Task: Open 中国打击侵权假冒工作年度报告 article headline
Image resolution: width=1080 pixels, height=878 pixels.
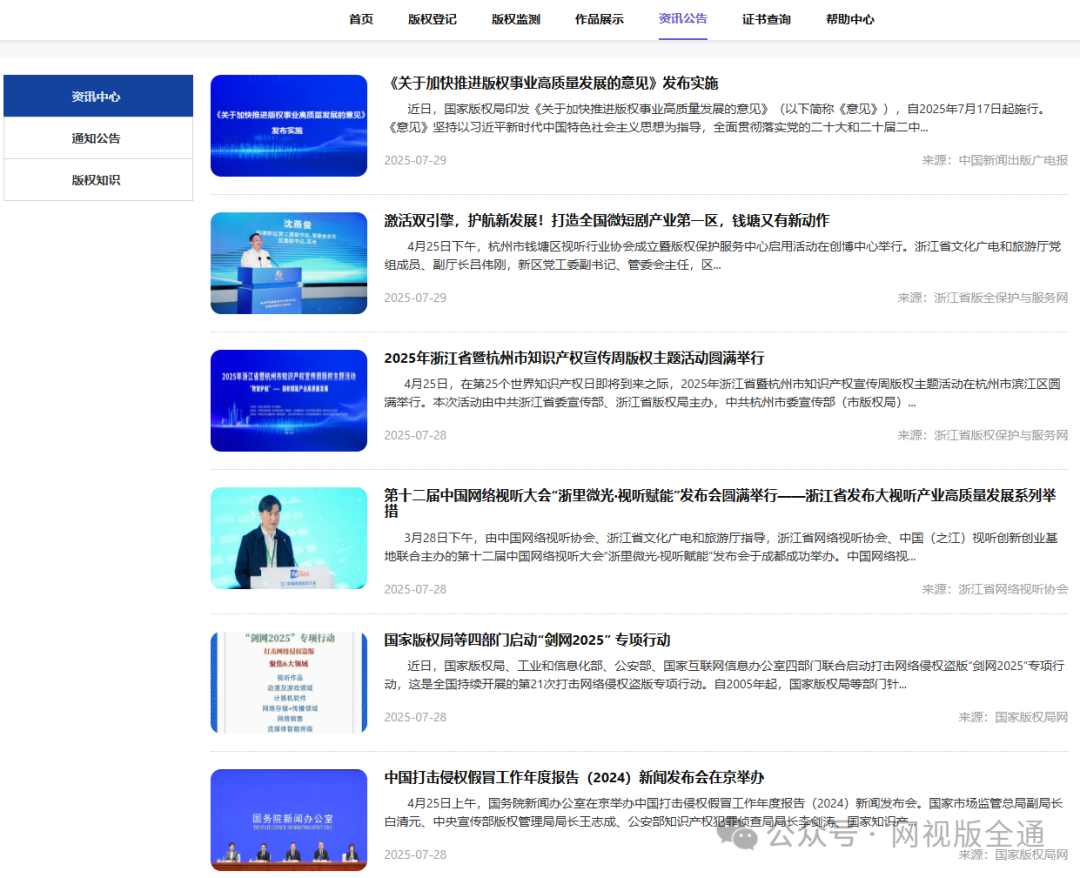Action: point(574,777)
